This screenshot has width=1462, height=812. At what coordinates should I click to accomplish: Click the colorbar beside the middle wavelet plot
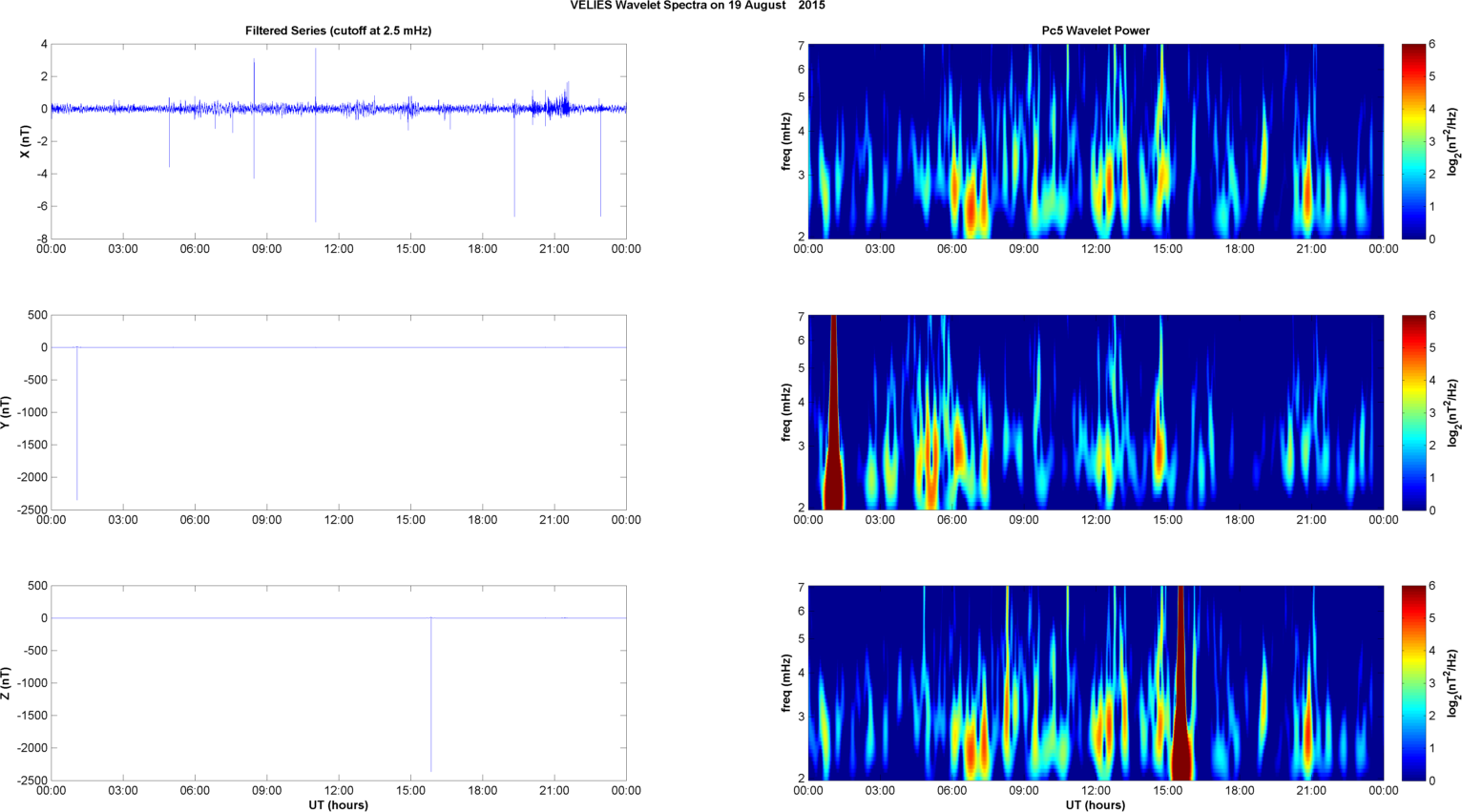tap(1413, 412)
